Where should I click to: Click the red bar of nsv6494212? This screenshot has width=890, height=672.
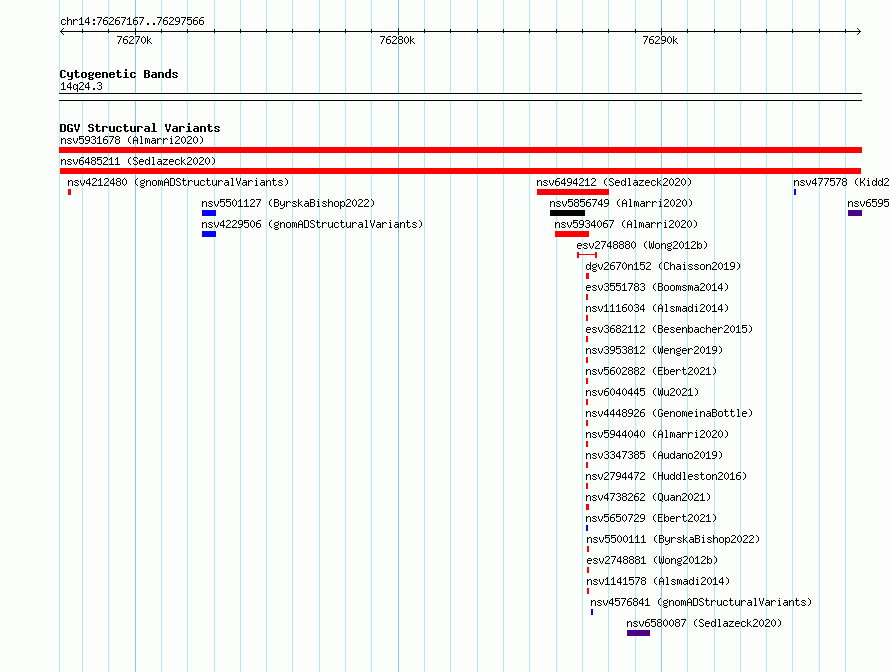click(573, 192)
